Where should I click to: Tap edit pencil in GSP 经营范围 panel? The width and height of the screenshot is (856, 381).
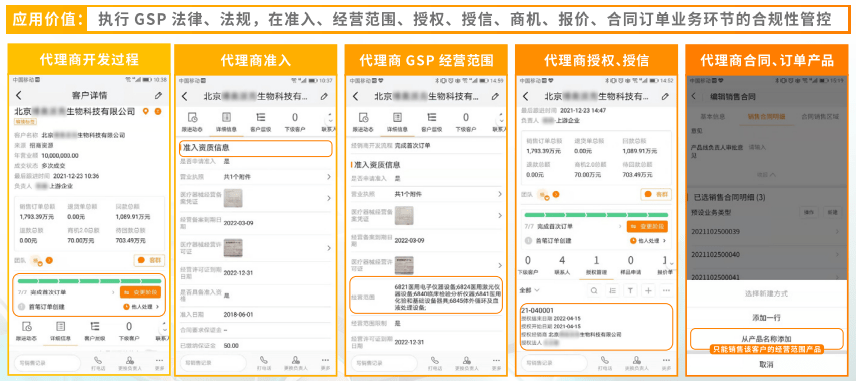tap(495, 96)
